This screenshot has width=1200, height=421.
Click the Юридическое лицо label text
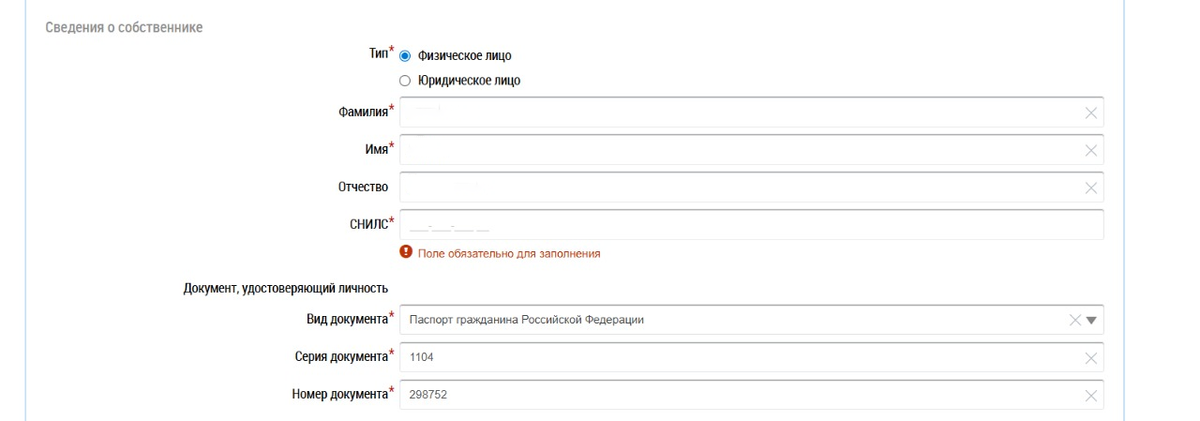pyautogui.click(x=468, y=81)
